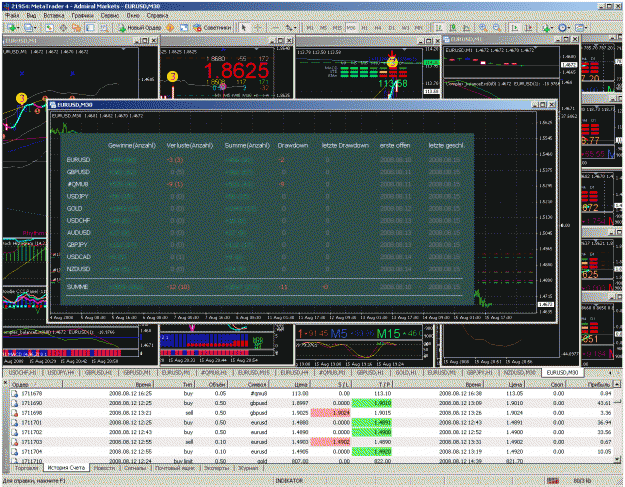This screenshot has height=487, width=625.
Task: Select the candlestick chart type icon
Action: 453,27
